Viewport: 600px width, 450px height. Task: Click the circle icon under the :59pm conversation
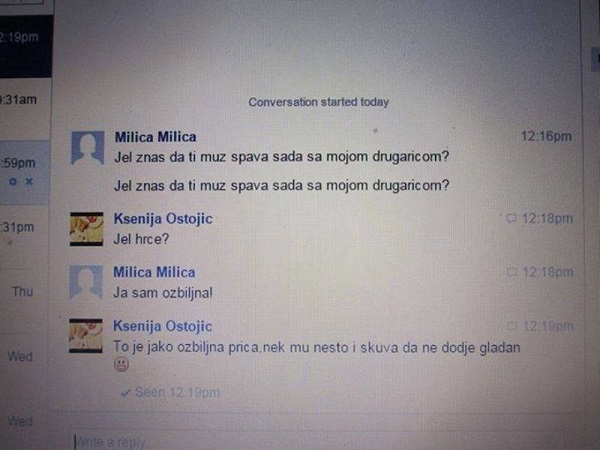[x=13, y=181]
